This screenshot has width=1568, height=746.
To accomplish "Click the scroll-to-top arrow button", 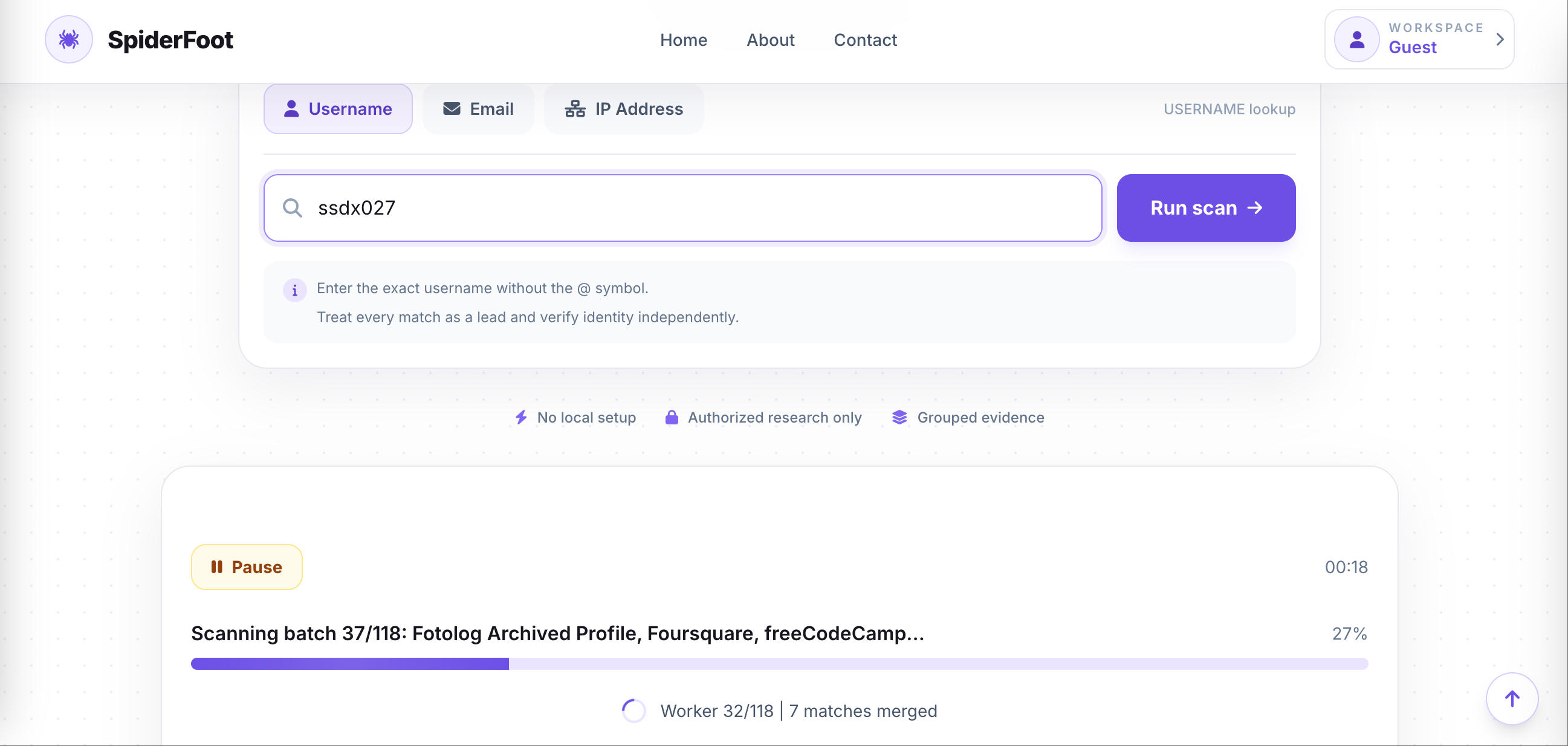I will pyautogui.click(x=1512, y=698).
